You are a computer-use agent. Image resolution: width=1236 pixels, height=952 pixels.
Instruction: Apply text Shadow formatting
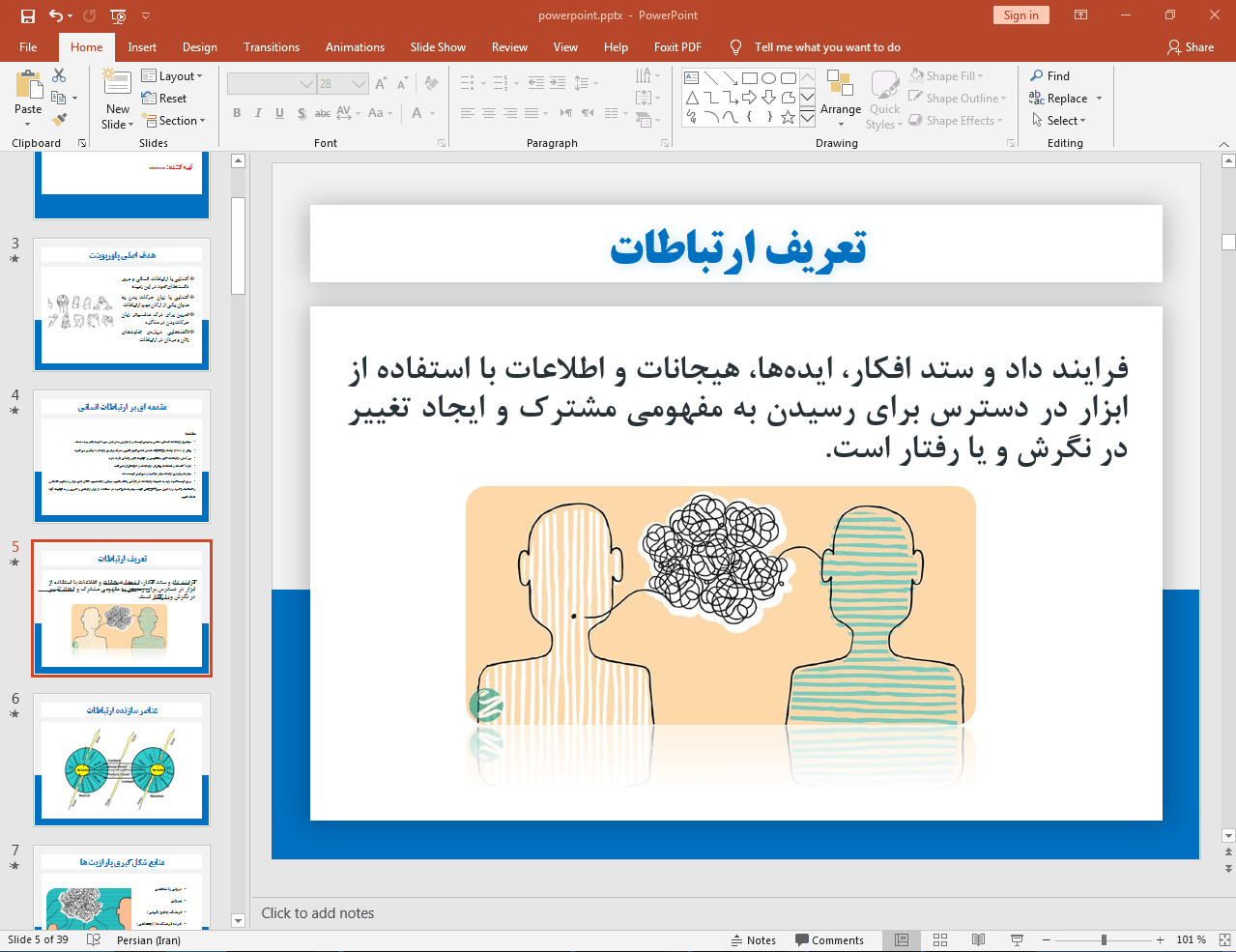[302, 113]
